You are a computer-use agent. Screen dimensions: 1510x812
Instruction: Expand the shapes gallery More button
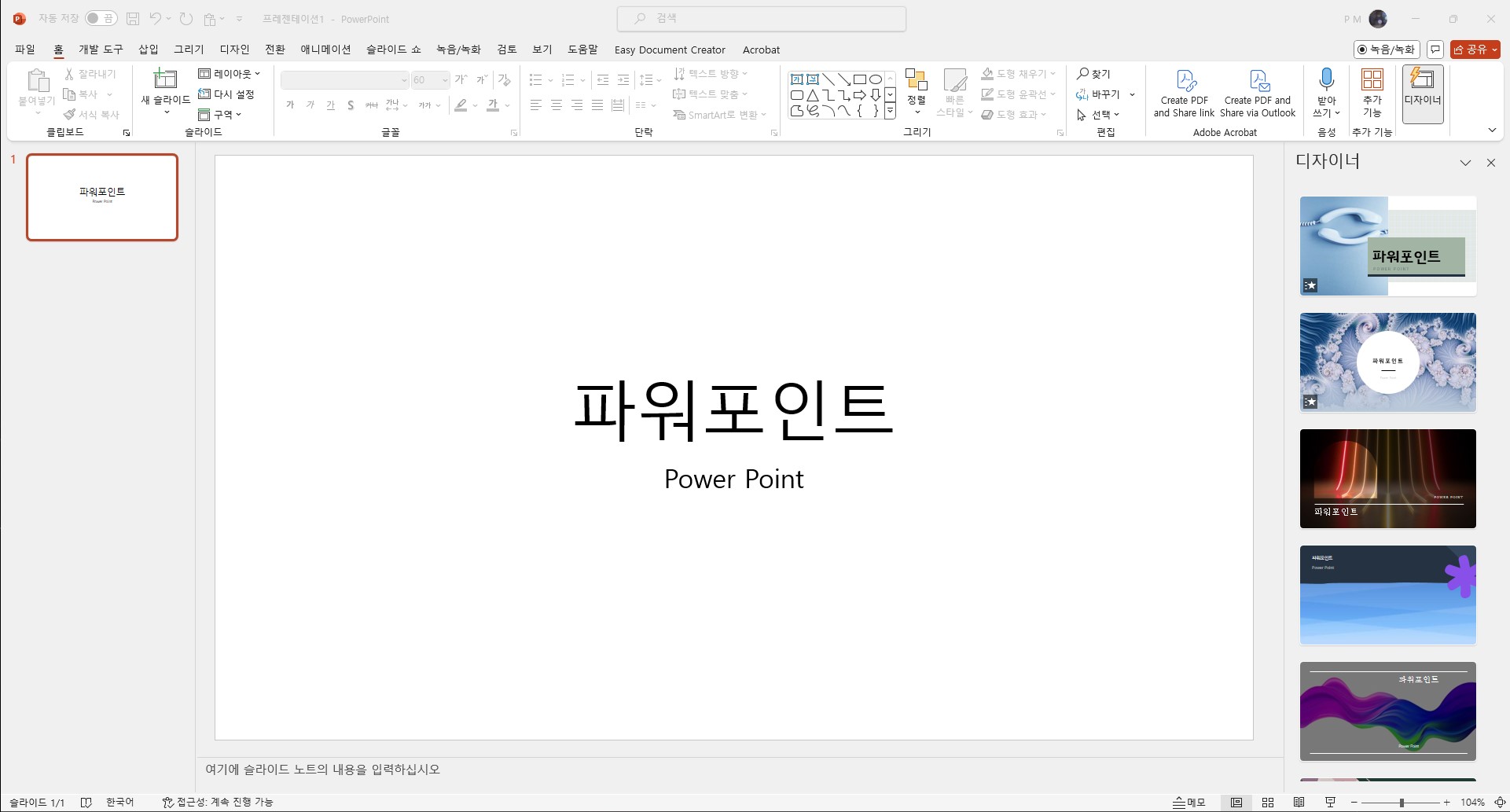pyautogui.click(x=890, y=112)
